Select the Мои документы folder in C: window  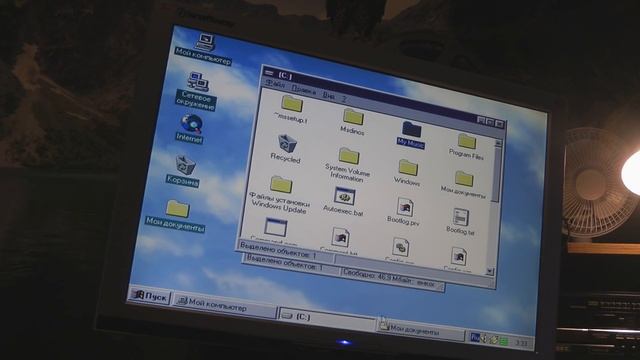tap(463, 184)
